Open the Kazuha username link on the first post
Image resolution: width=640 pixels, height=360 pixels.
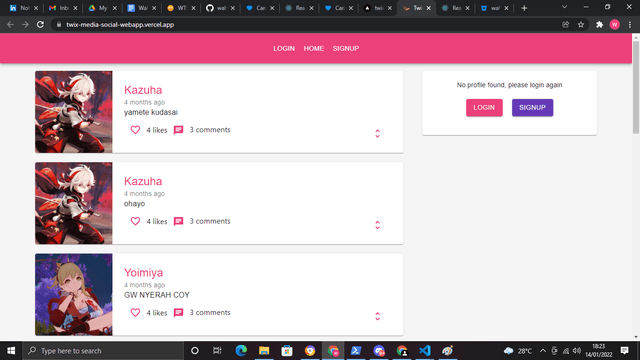[143, 90]
